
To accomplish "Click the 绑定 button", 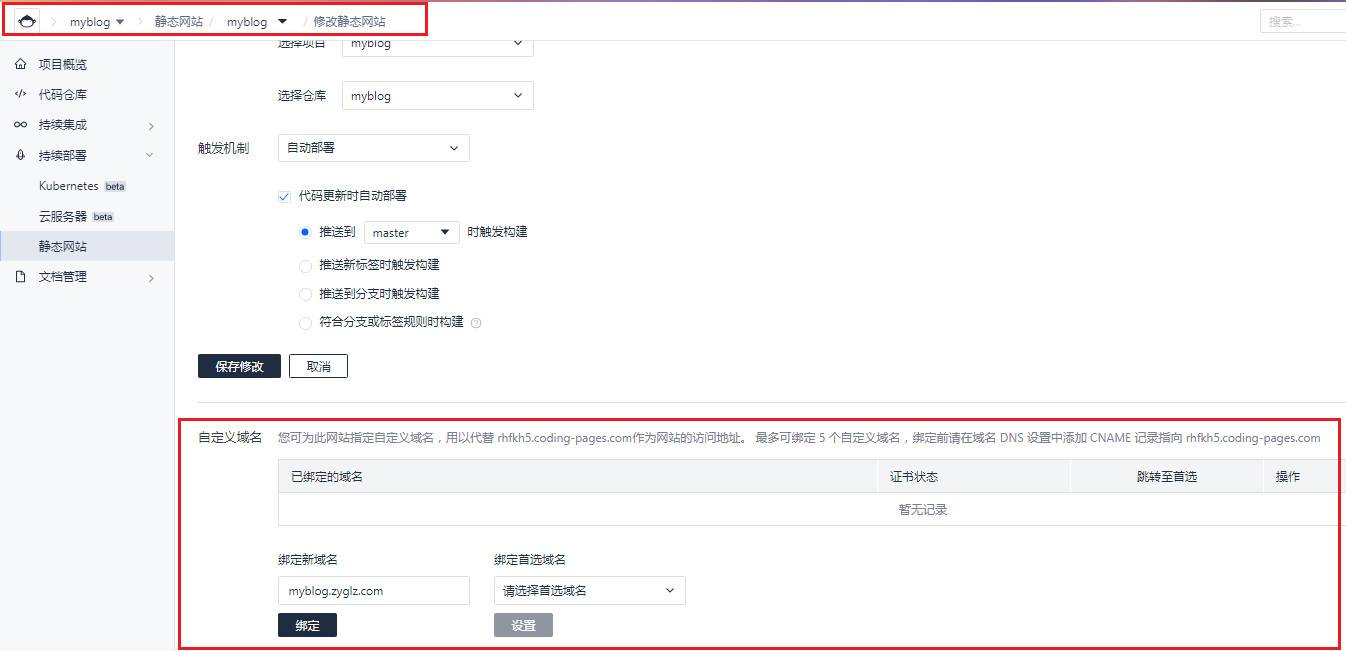I will tap(307, 625).
